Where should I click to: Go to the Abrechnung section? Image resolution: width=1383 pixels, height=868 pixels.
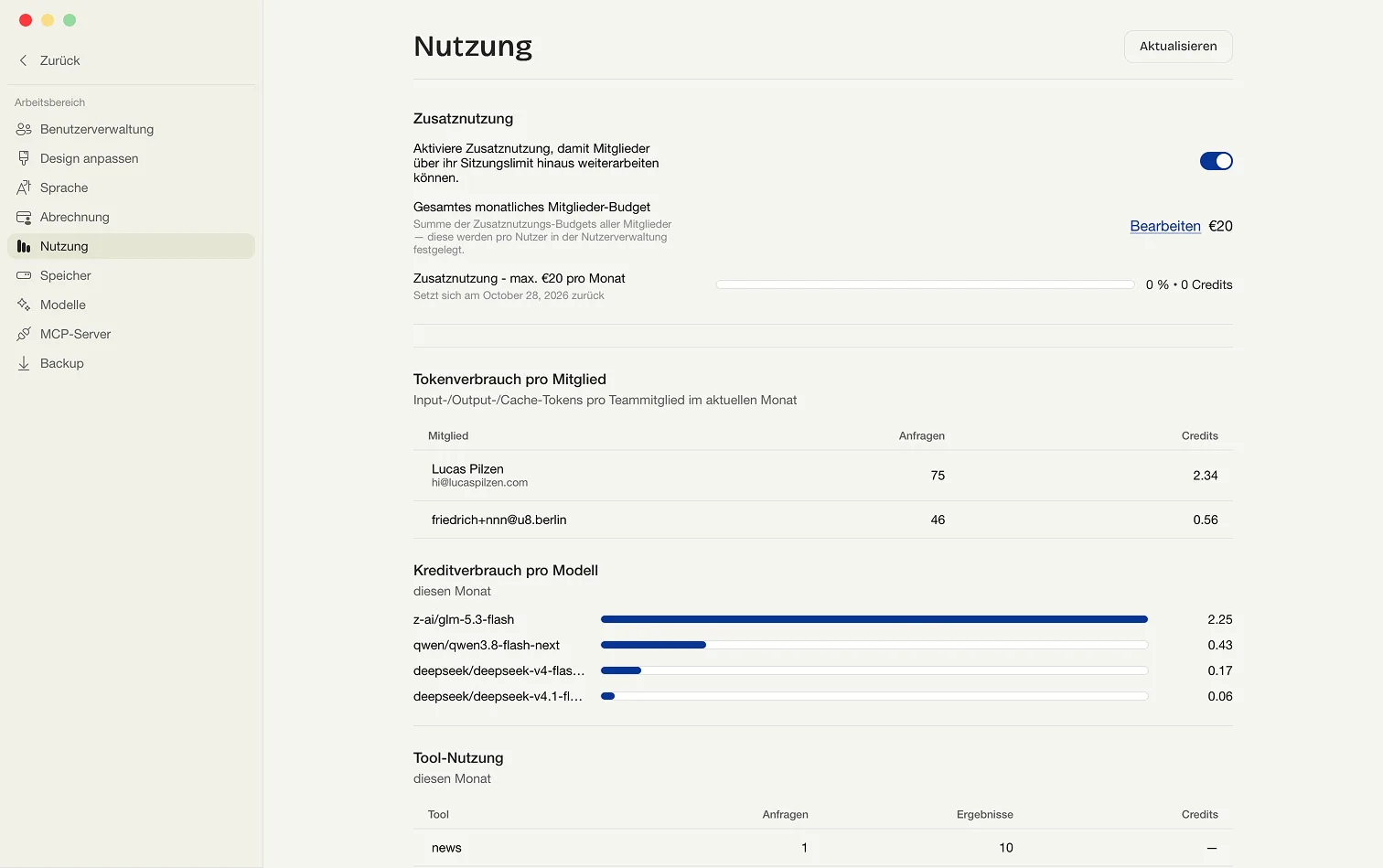(131, 217)
